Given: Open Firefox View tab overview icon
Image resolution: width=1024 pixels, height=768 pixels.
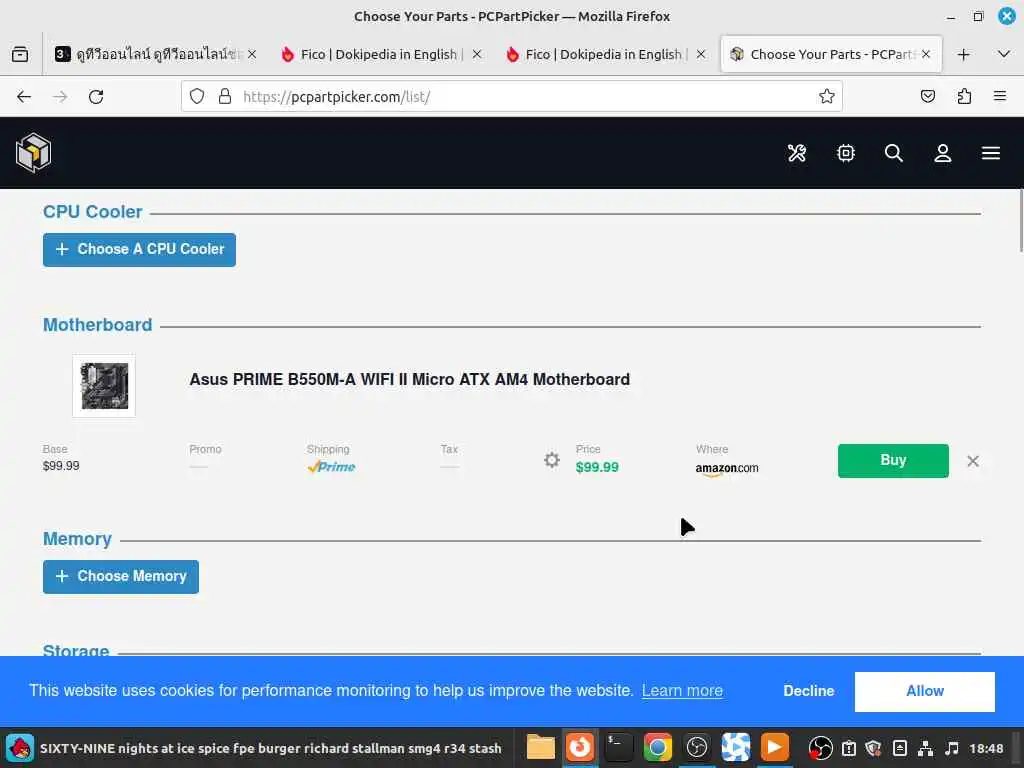Looking at the screenshot, I should click(20, 54).
